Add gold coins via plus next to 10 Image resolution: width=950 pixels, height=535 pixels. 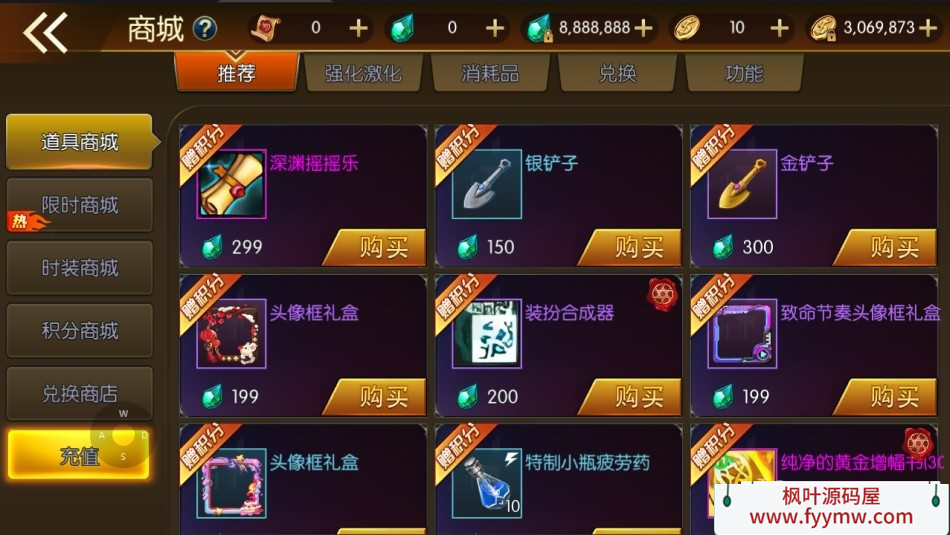pyautogui.click(x=779, y=28)
